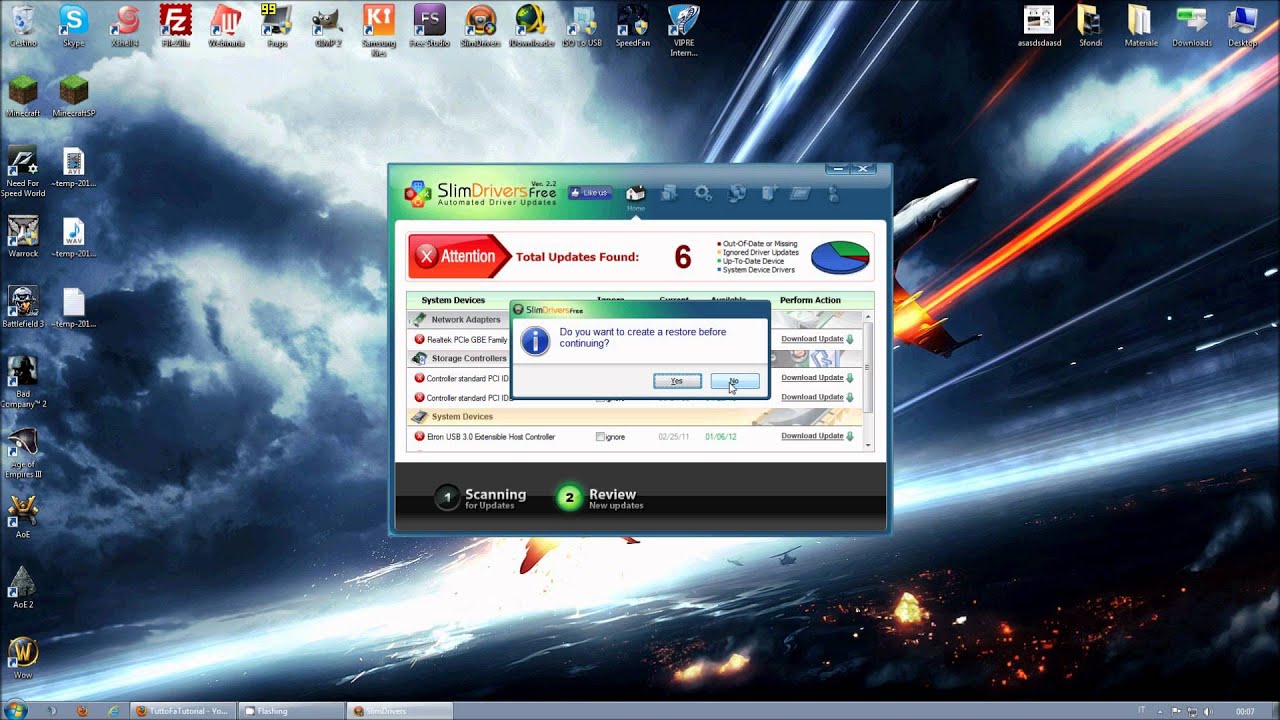Viewport: 1280px width, 720px height.
Task: Open the Skype desktop shortcut
Action: [73, 25]
